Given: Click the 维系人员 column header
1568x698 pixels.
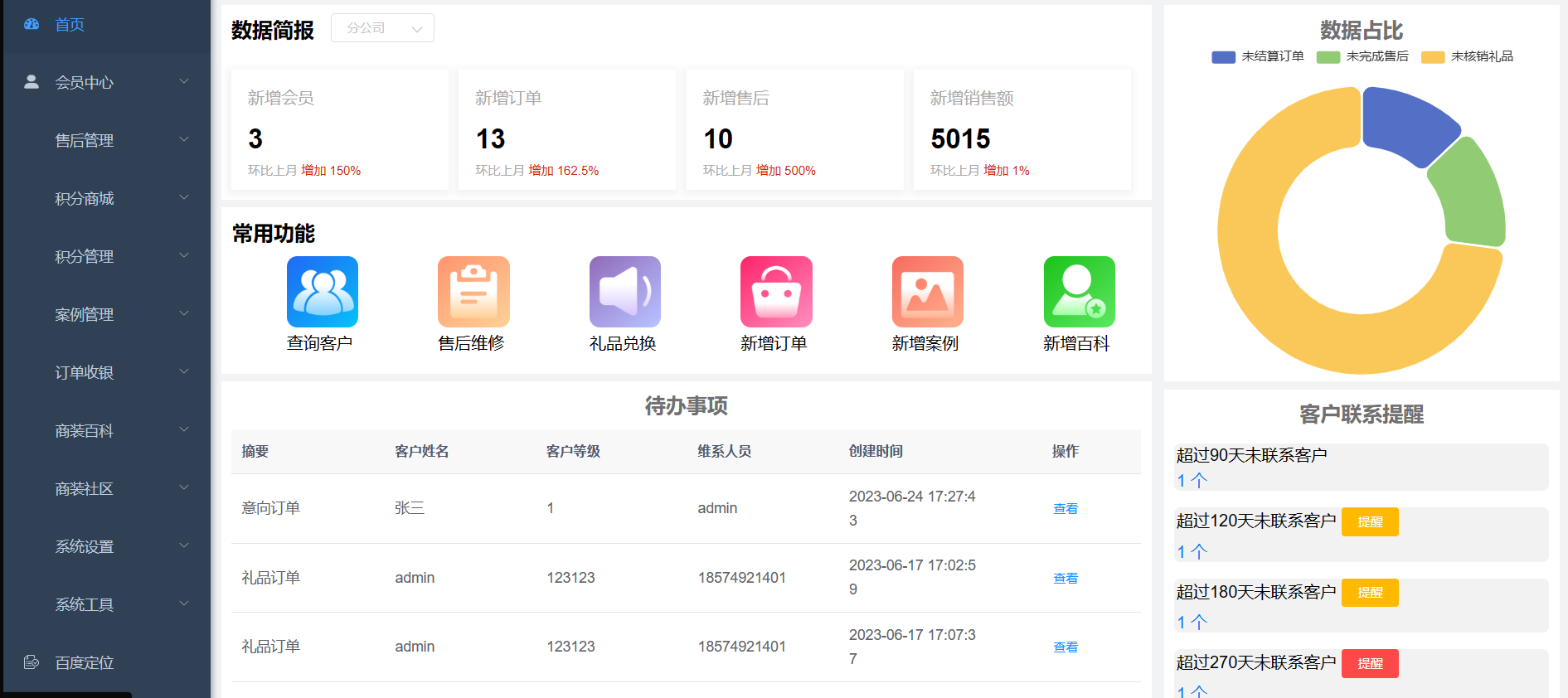Looking at the screenshot, I should (x=725, y=451).
